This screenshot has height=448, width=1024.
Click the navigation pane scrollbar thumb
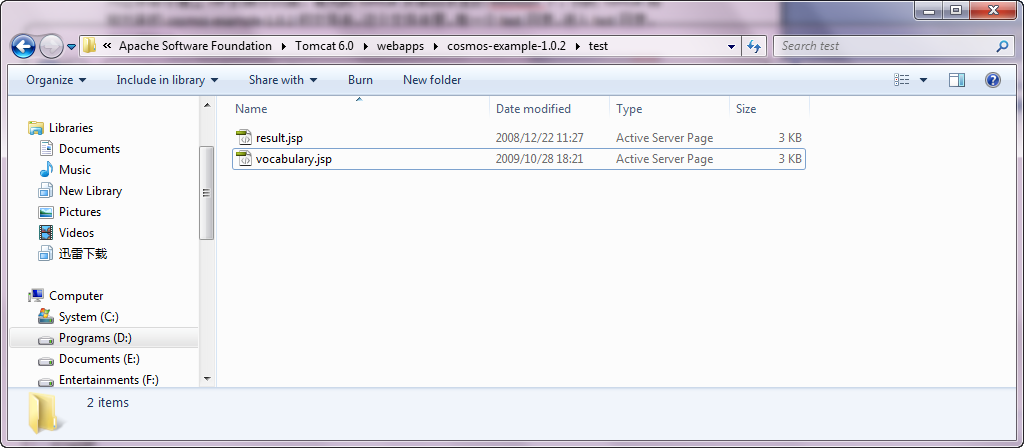pos(207,193)
